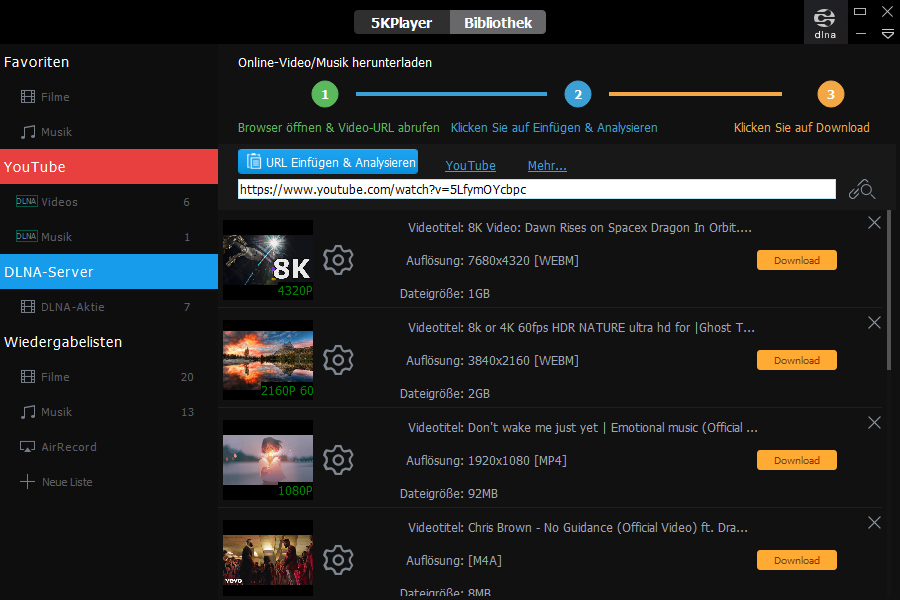
Task: Open the window dropdown menu arrow
Action: click(887, 33)
